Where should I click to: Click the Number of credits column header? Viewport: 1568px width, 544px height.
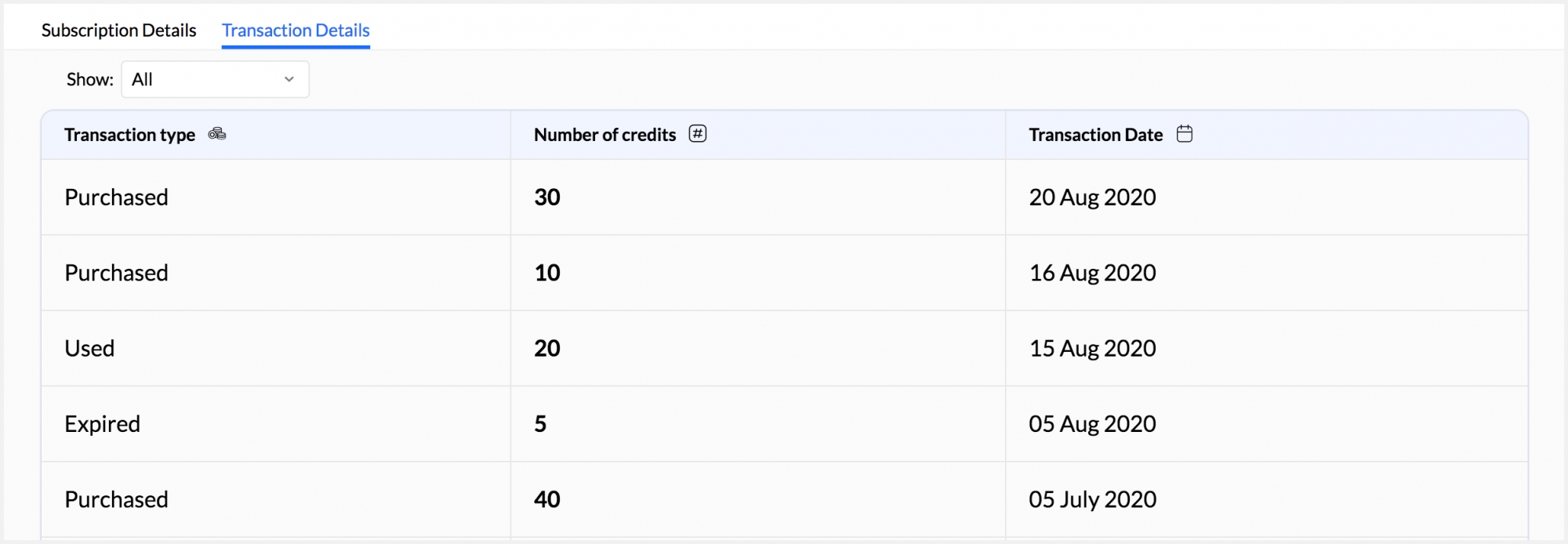tap(604, 135)
